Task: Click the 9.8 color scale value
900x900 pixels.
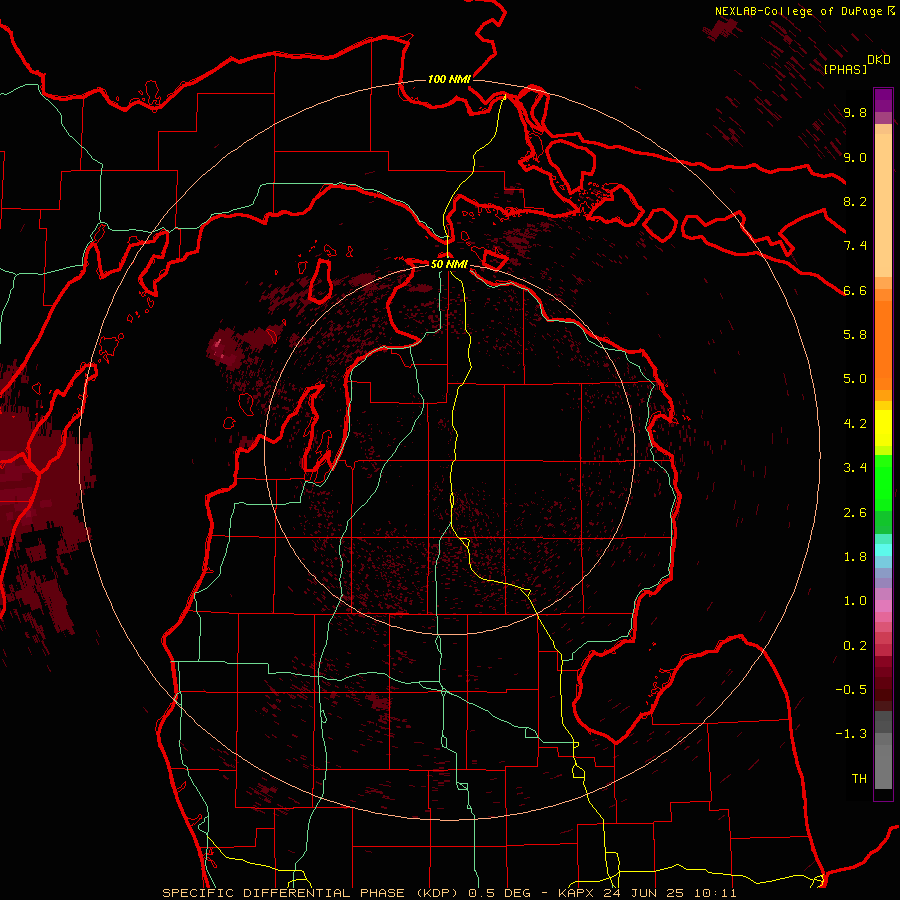Action: point(855,112)
